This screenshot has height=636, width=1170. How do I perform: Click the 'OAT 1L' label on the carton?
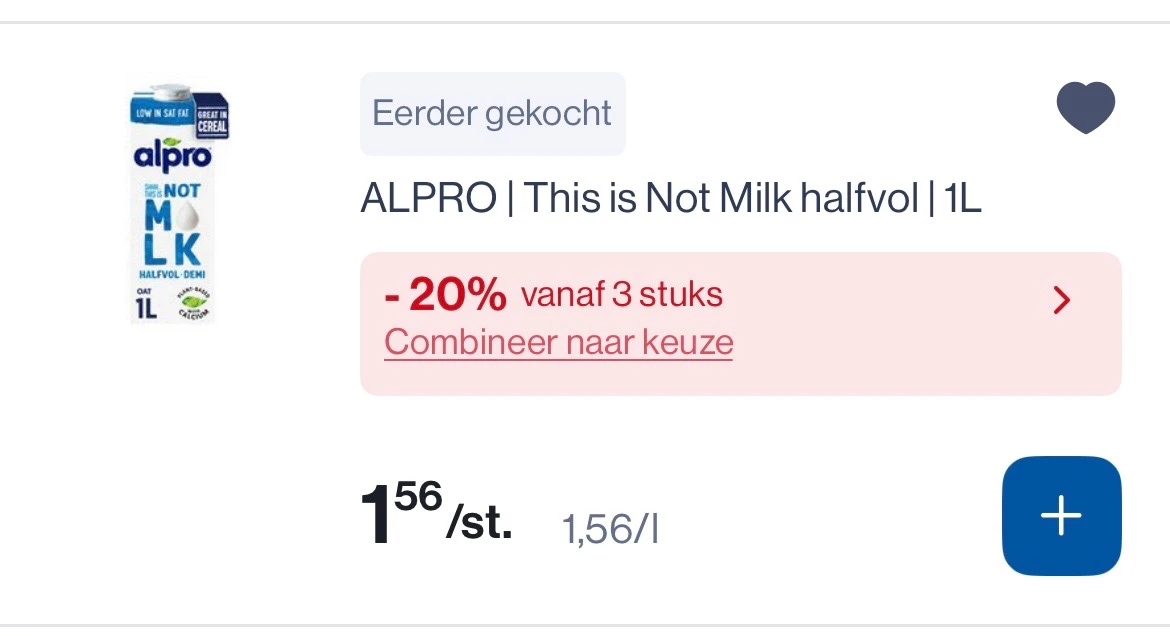pyautogui.click(x=145, y=303)
